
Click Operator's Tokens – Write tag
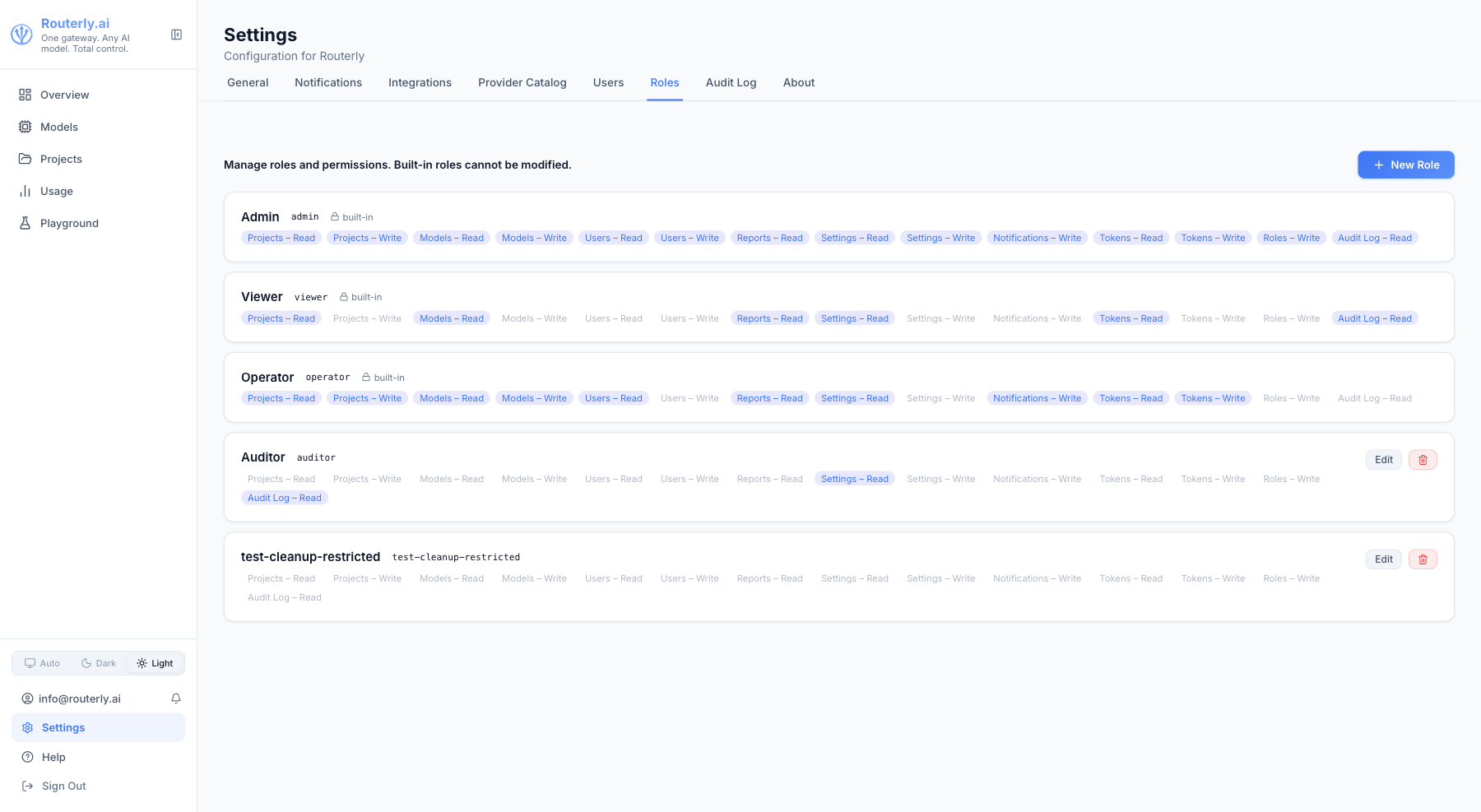pos(1213,398)
